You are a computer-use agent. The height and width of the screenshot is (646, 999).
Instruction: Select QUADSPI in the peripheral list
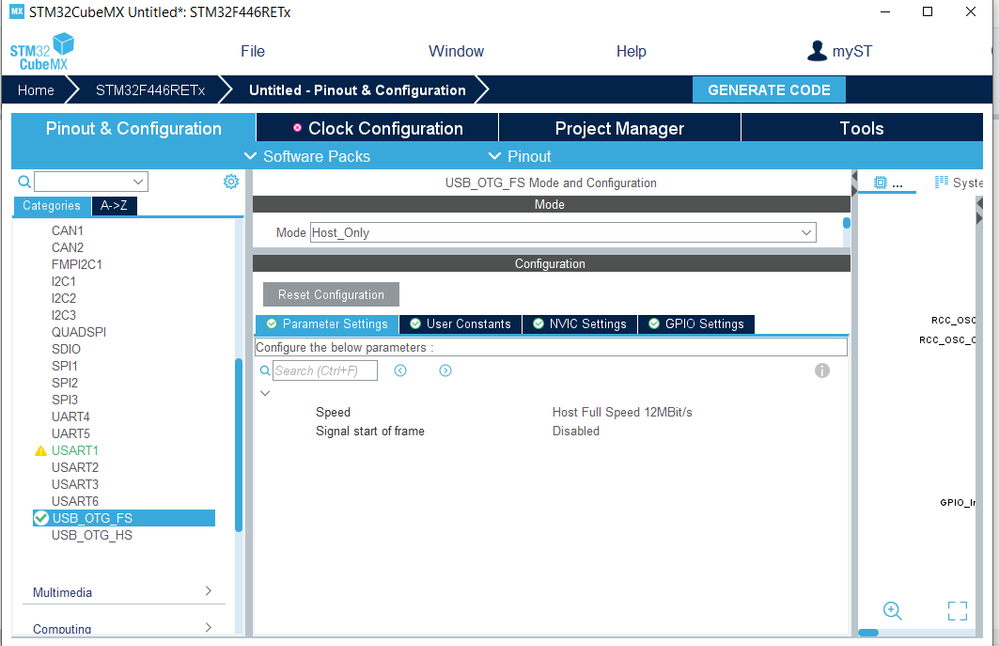tap(79, 332)
